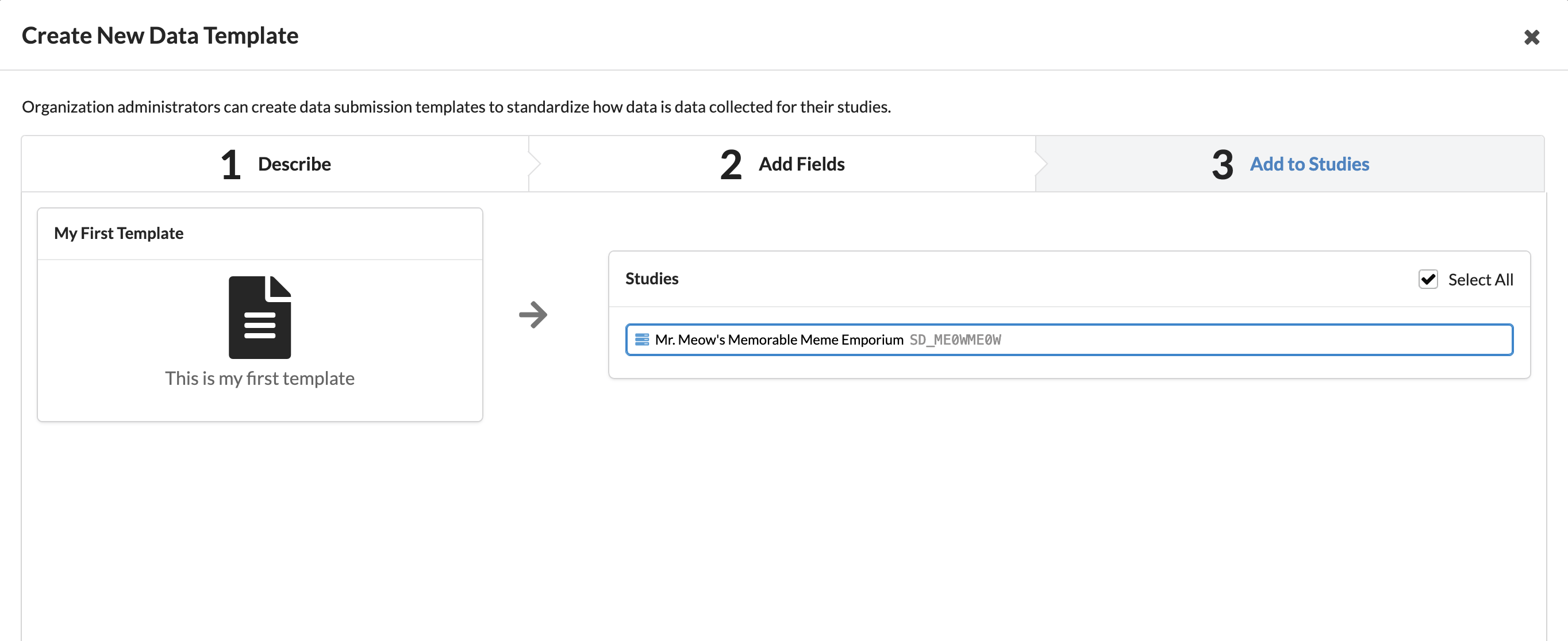Click the admin description text under the title
Viewport: 1568px width, 641px height.
click(456, 106)
